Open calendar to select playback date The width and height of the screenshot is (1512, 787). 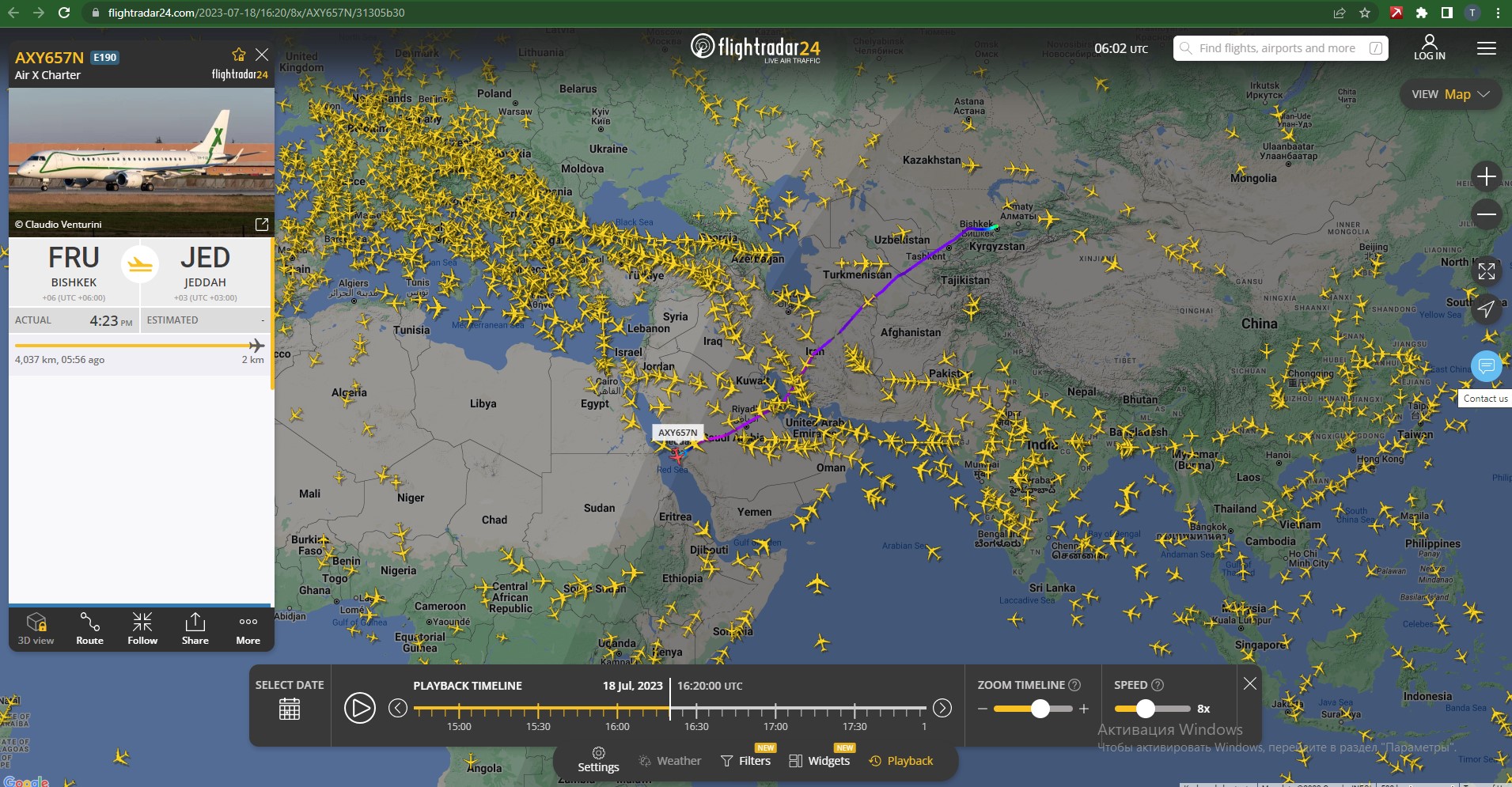coord(290,709)
